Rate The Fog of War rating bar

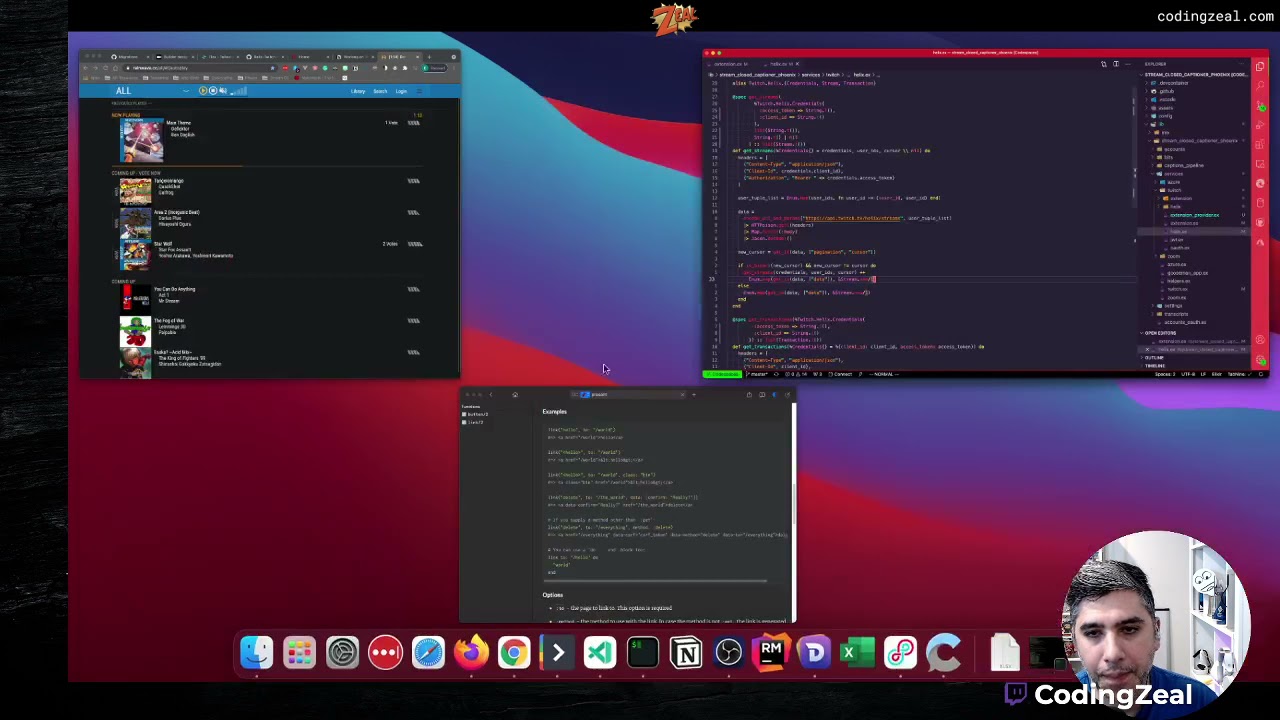[413, 321]
